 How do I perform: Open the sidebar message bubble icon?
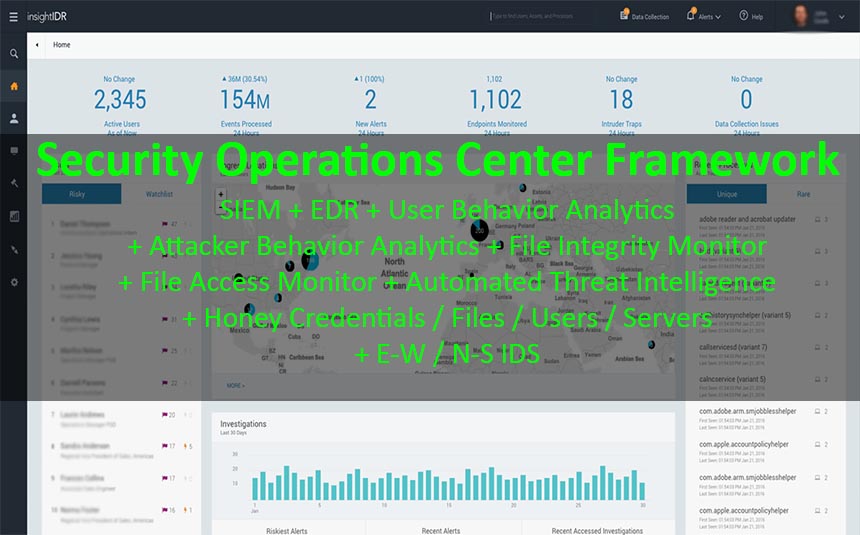click(14, 150)
